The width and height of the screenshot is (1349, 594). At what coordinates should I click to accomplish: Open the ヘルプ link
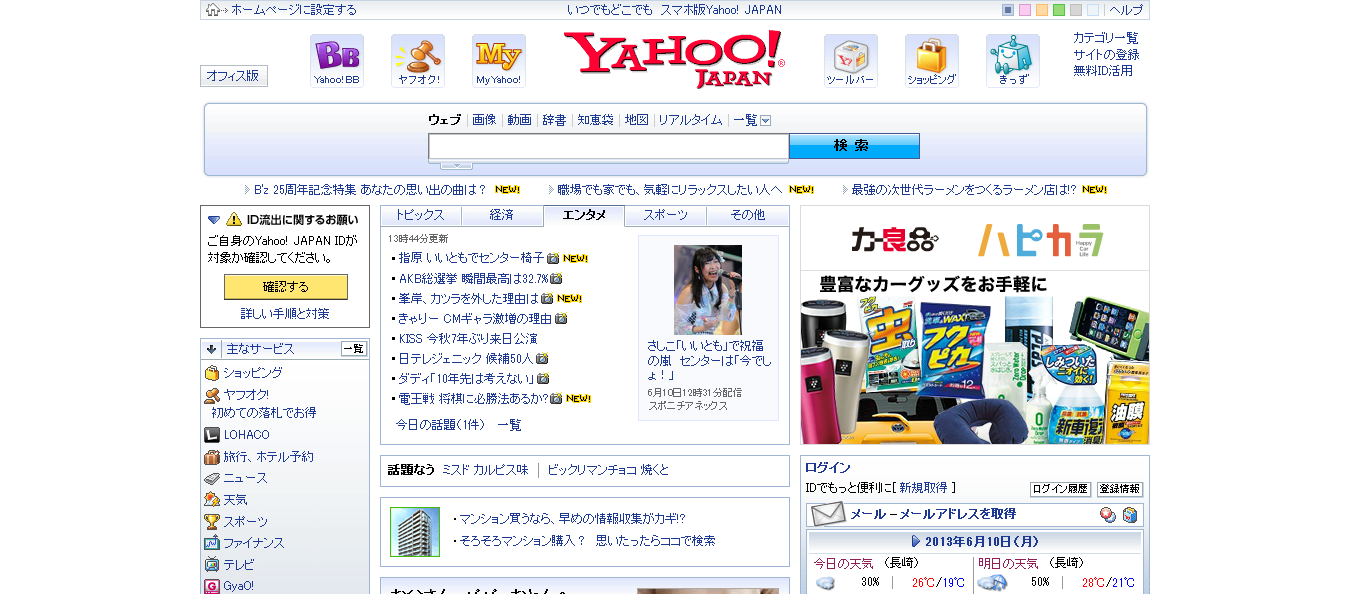tap(1126, 10)
